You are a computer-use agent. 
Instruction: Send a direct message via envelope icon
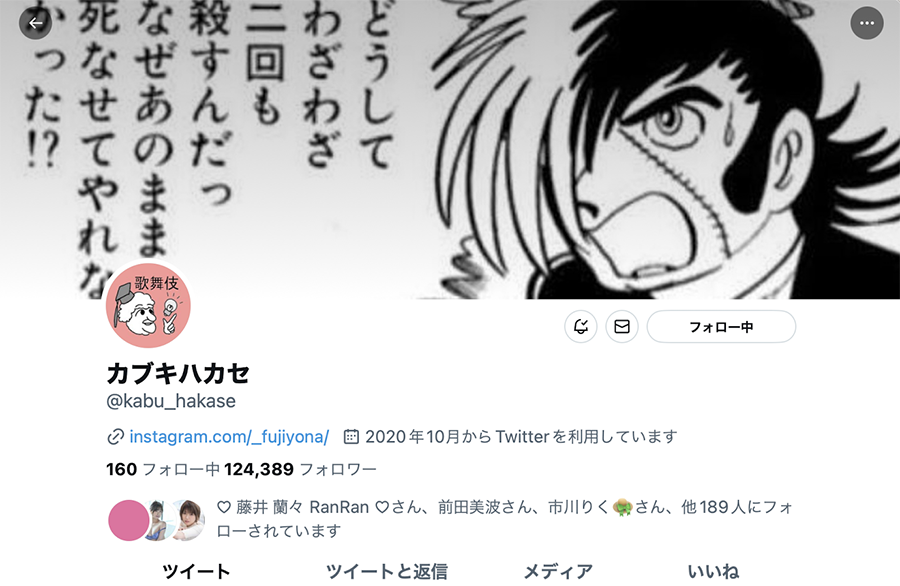click(622, 327)
